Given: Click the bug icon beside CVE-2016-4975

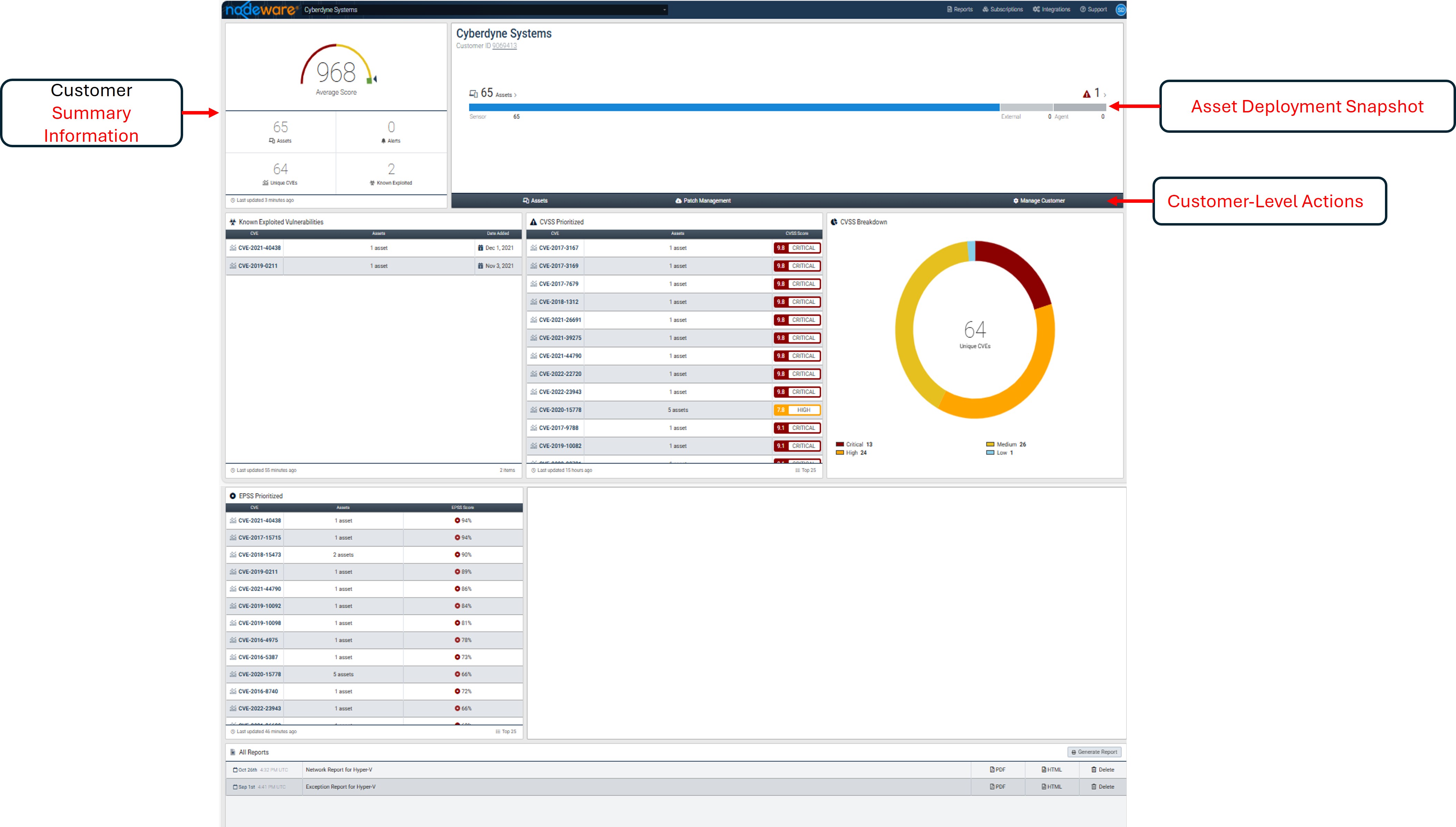Looking at the screenshot, I should point(233,639).
